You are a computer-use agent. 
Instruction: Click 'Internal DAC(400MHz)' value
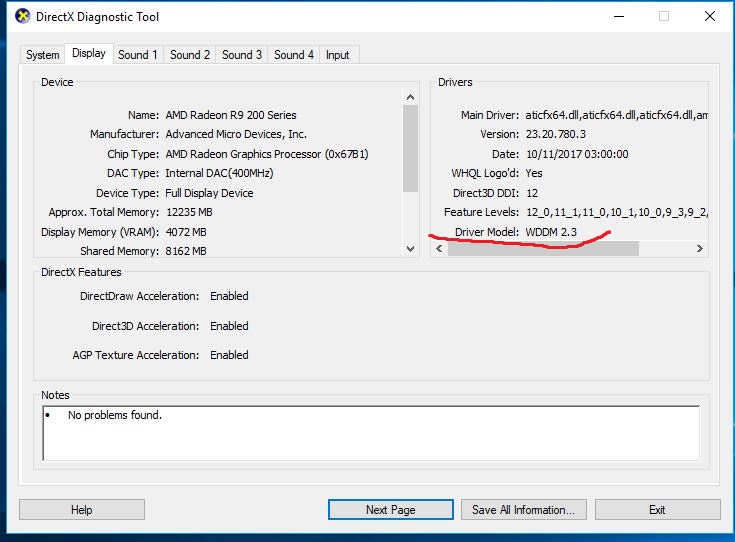coord(219,173)
